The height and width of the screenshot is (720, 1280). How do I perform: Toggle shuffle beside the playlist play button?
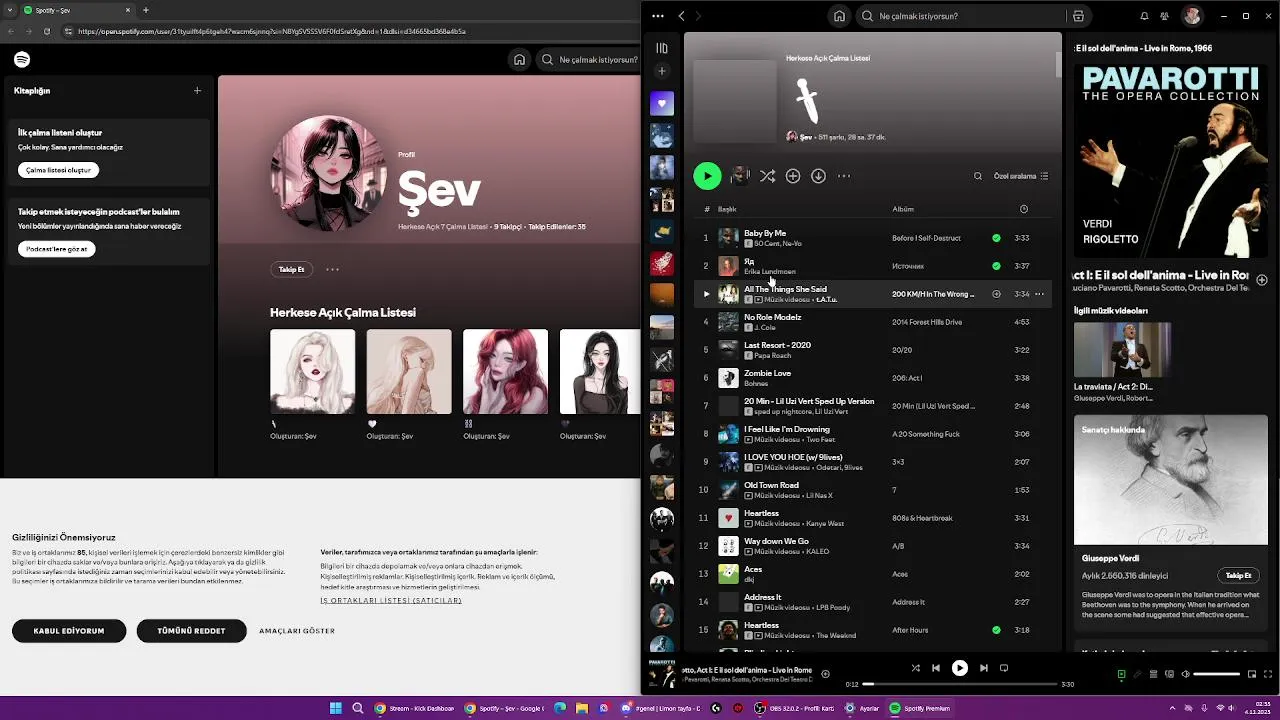767,176
